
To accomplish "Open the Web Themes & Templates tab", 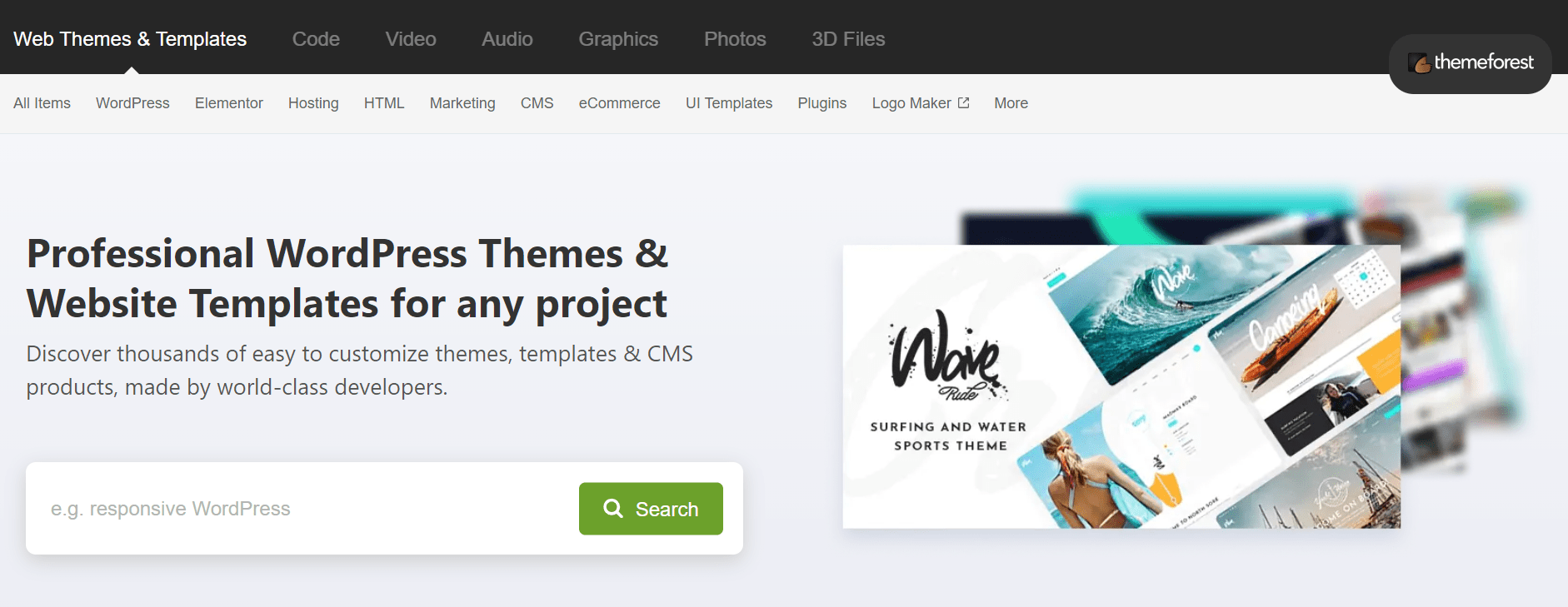I will [x=130, y=39].
